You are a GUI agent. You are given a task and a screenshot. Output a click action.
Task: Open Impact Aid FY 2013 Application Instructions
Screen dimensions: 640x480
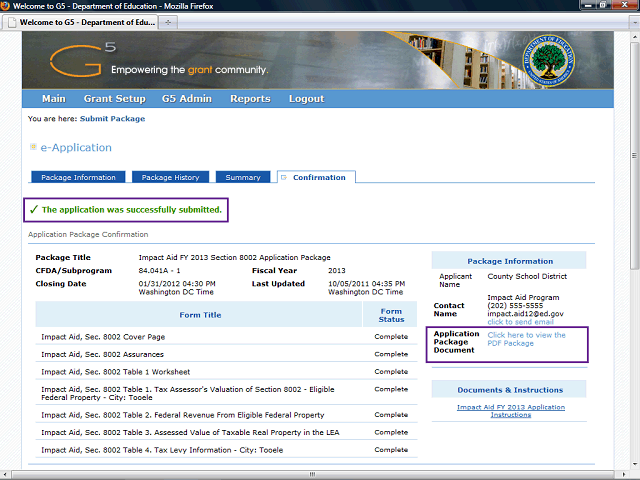click(x=511, y=411)
